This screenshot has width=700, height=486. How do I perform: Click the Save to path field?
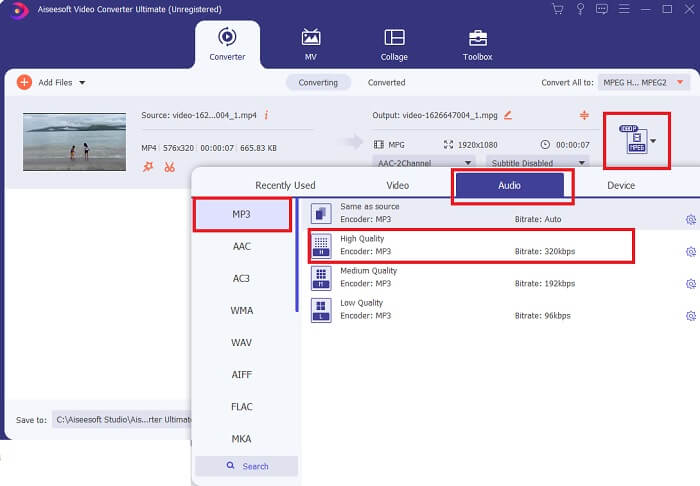[x=122, y=420]
